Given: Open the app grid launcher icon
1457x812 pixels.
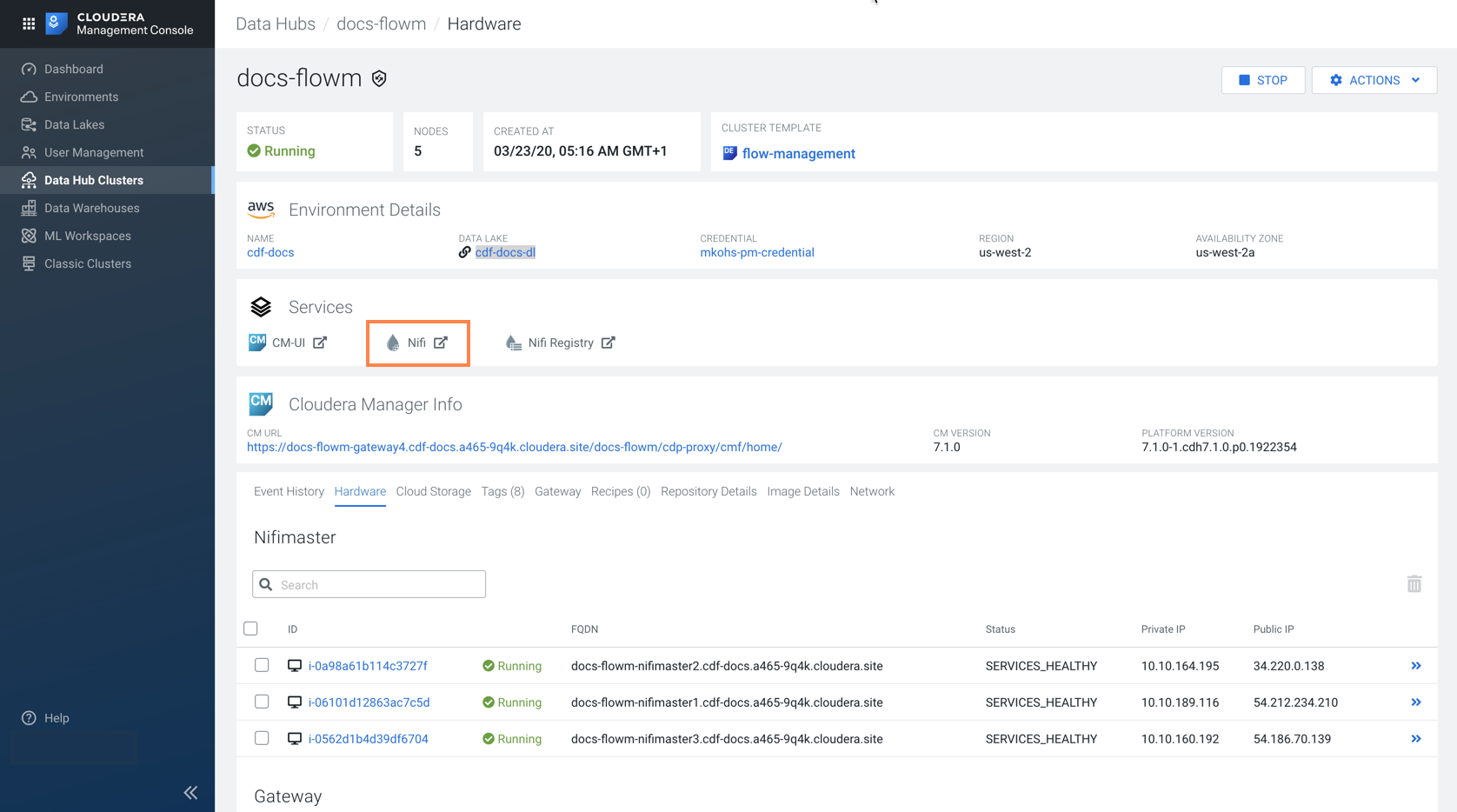Looking at the screenshot, I should pyautogui.click(x=29, y=23).
